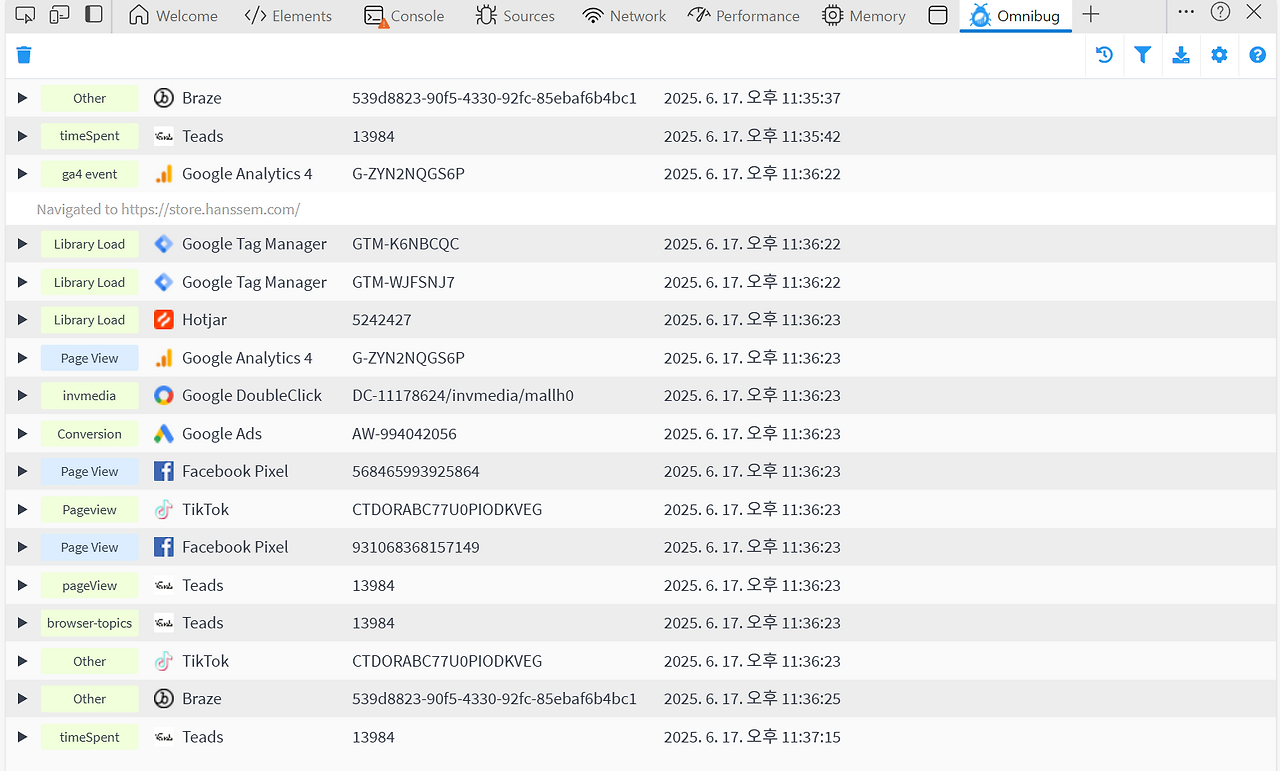The image size is (1280, 771).
Task: Click the Braze icon in the 11:35:37 row
Action: tap(164, 98)
